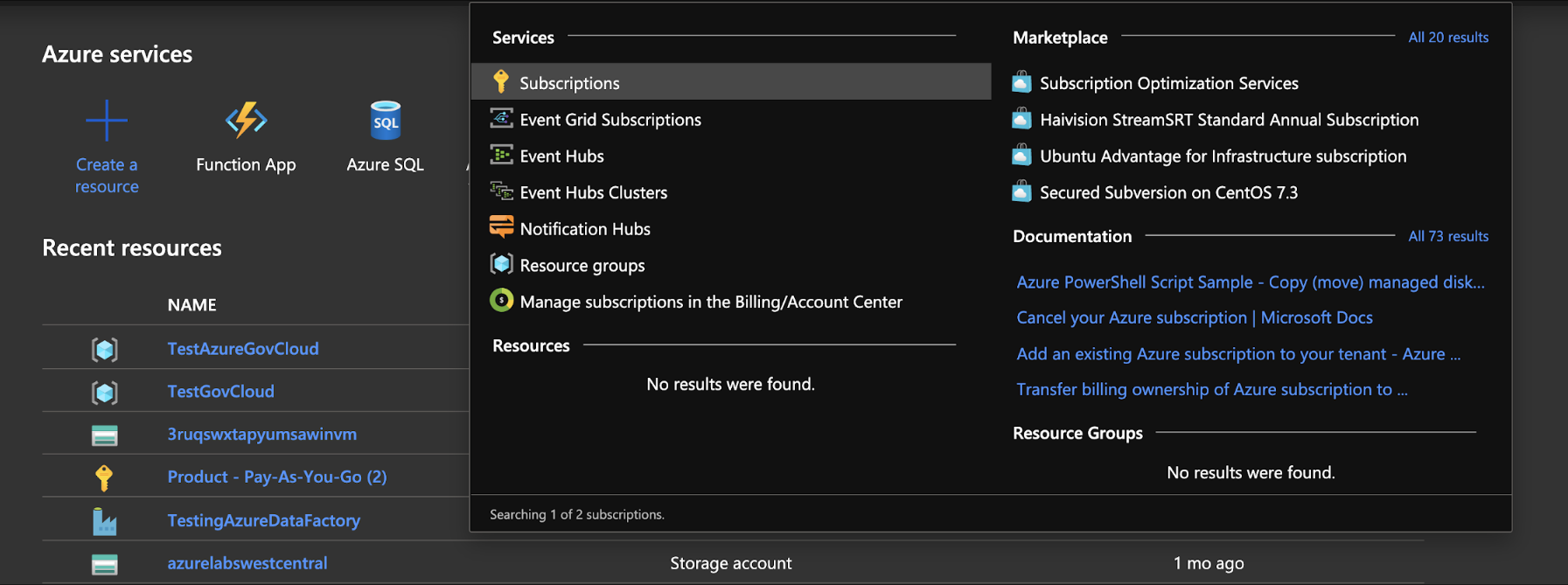Open Manage subscriptions in Billing/Account Center
1568x585 pixels.
pyautogui.click(x=710, y=302)
